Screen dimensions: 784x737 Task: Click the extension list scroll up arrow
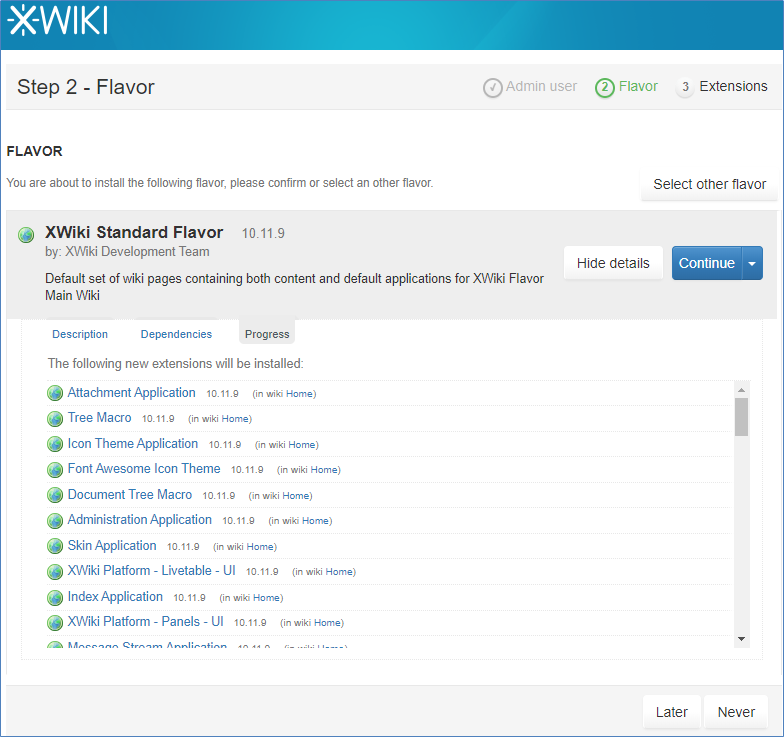tap(742, 390)
